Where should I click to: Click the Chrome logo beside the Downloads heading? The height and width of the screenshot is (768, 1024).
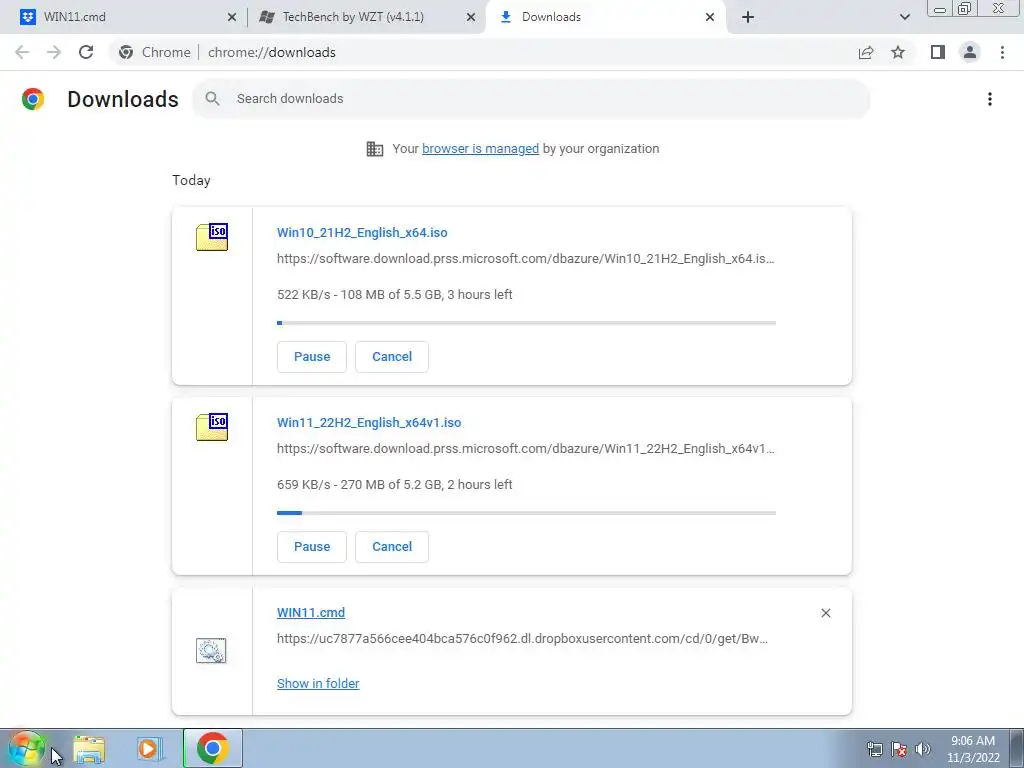point(33,99)
